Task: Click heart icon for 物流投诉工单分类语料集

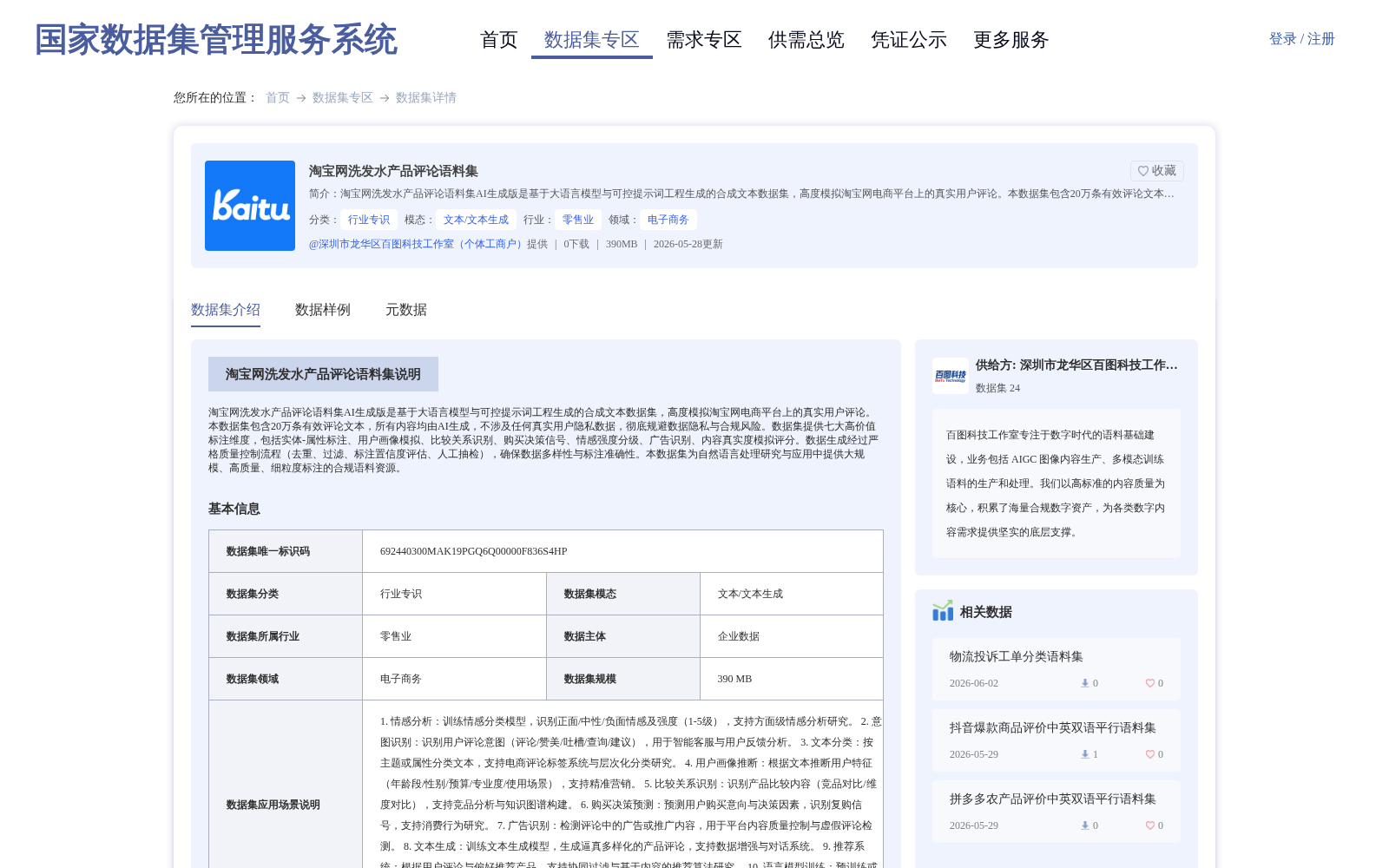Action: [x=1149, y=683]
